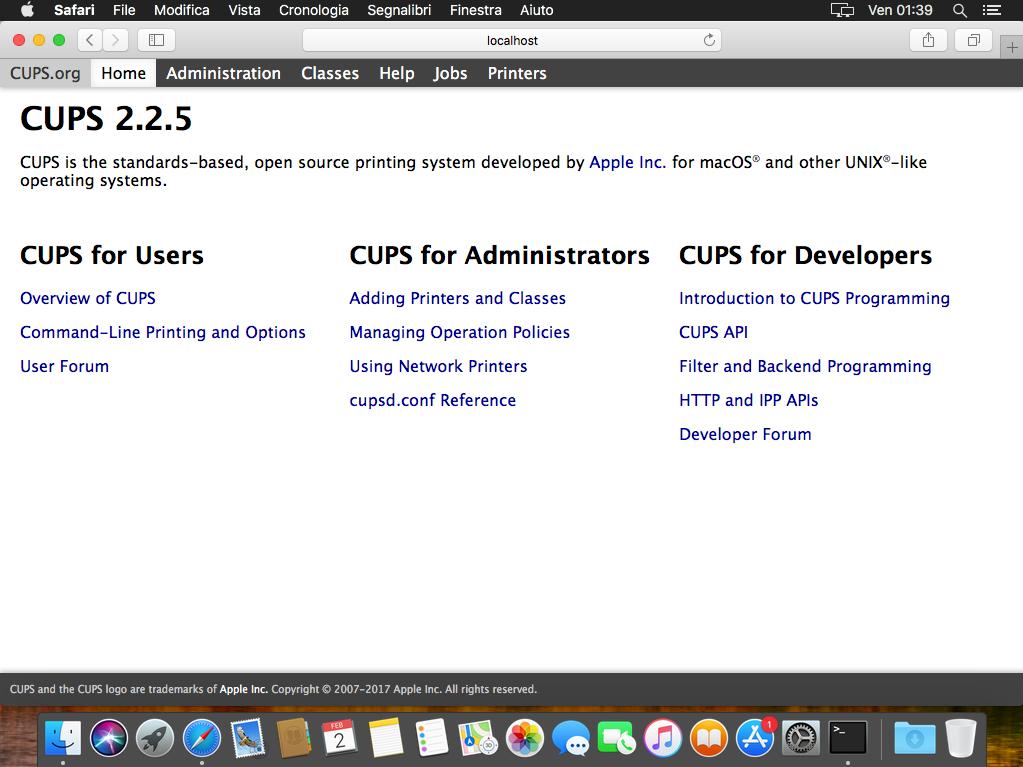Open the Downloads folder stack in the Dock
The image size is (1023, 767).
(914, 739)
